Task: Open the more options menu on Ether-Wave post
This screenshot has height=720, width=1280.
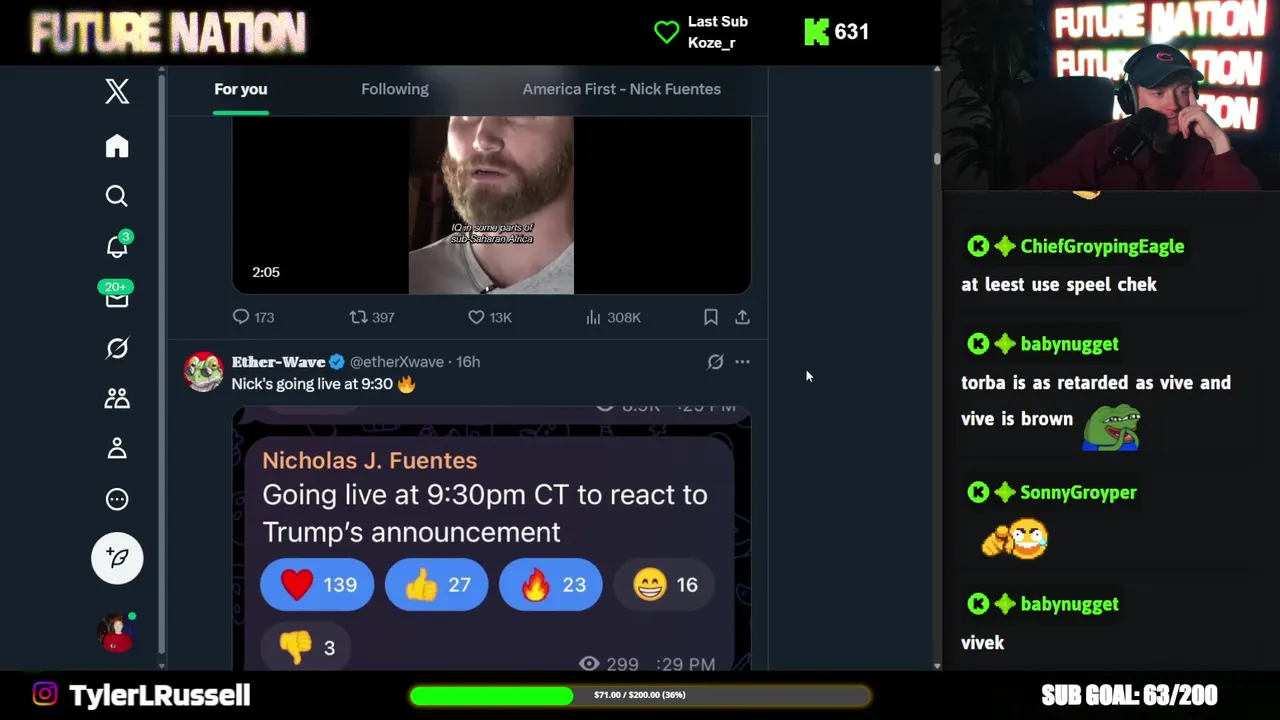Action: click(742, 362)
